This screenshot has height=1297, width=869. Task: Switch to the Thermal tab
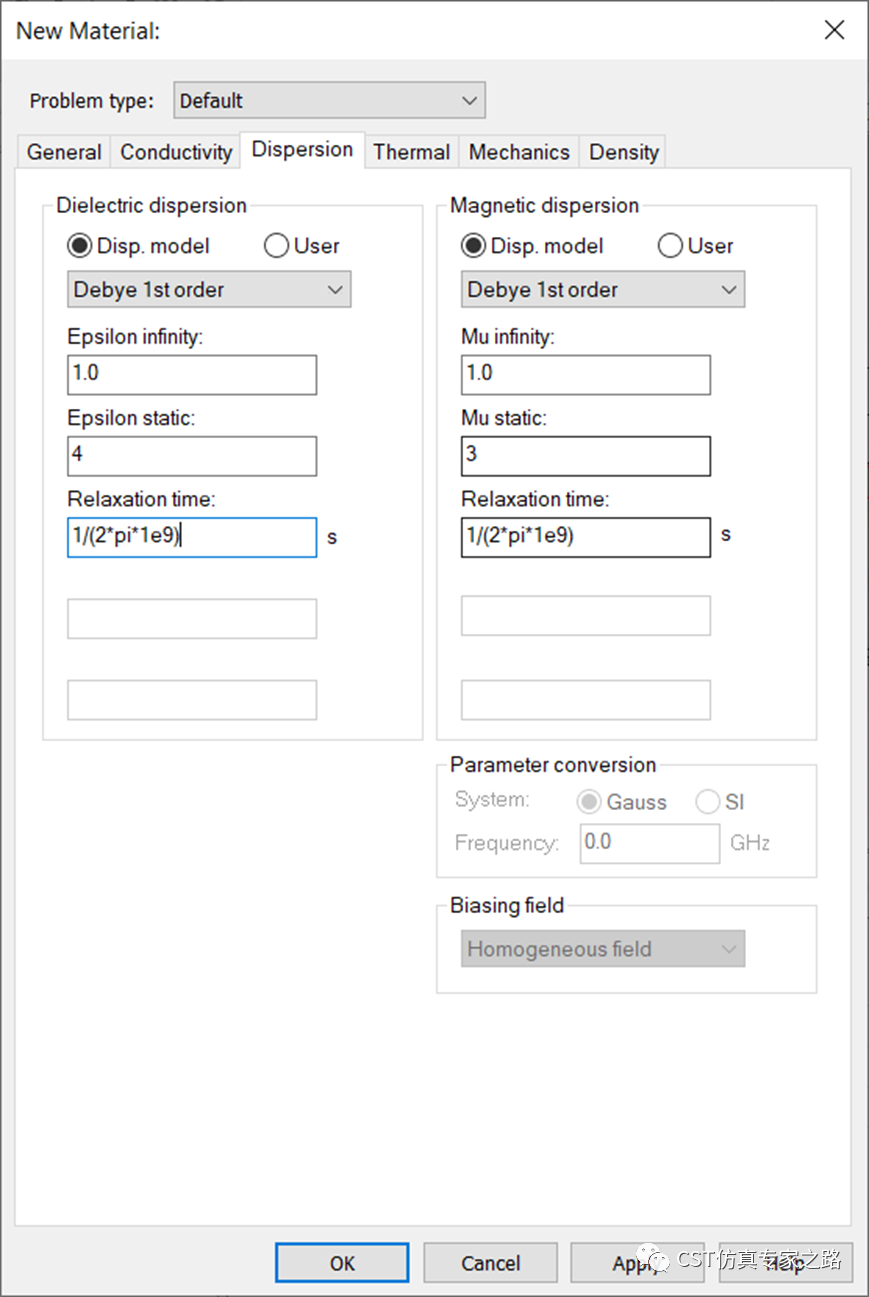[411, 152]
